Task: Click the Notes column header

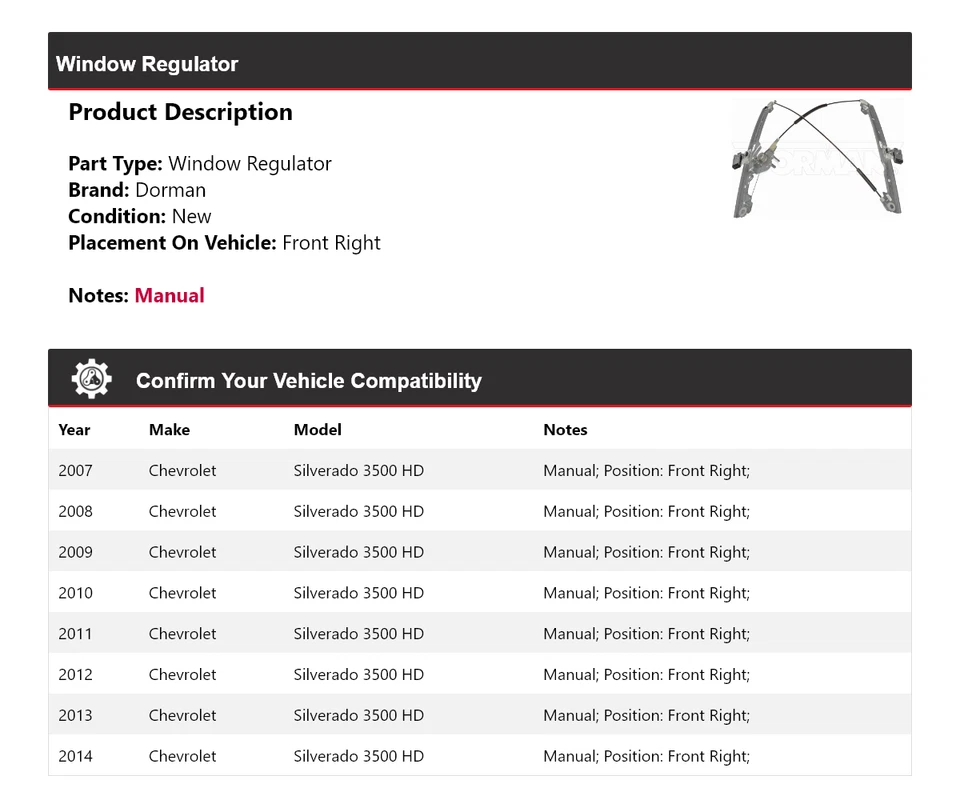Action: click(565, 430)
